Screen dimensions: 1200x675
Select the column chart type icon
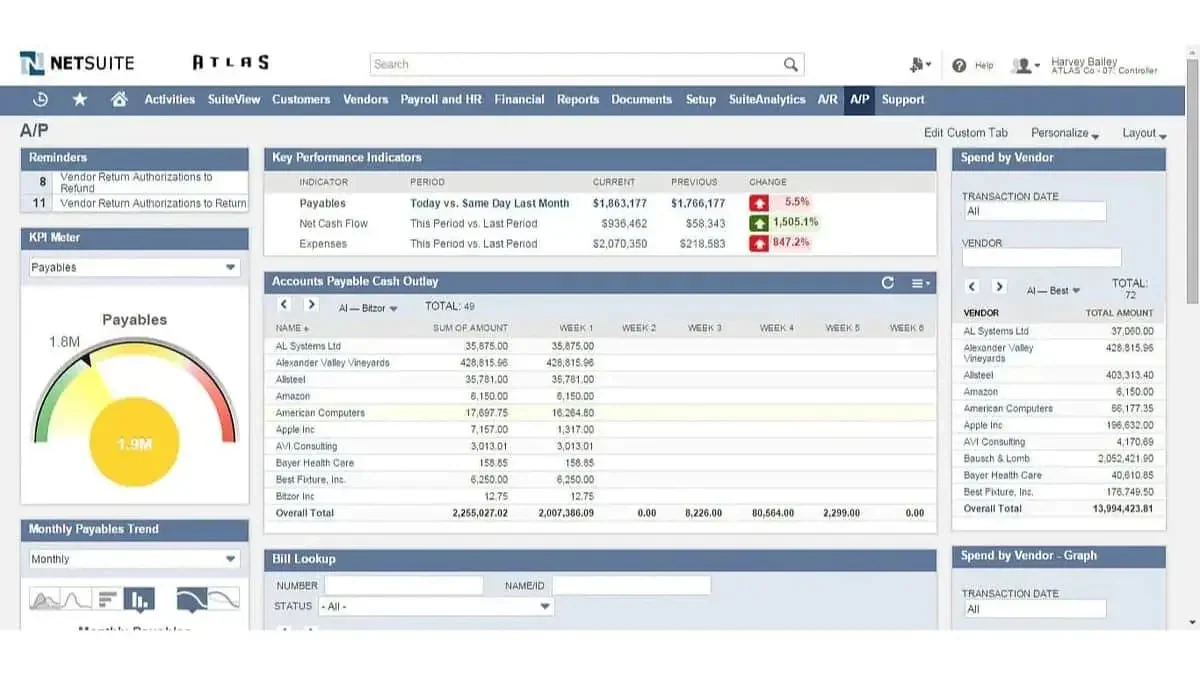pos(139,600)
